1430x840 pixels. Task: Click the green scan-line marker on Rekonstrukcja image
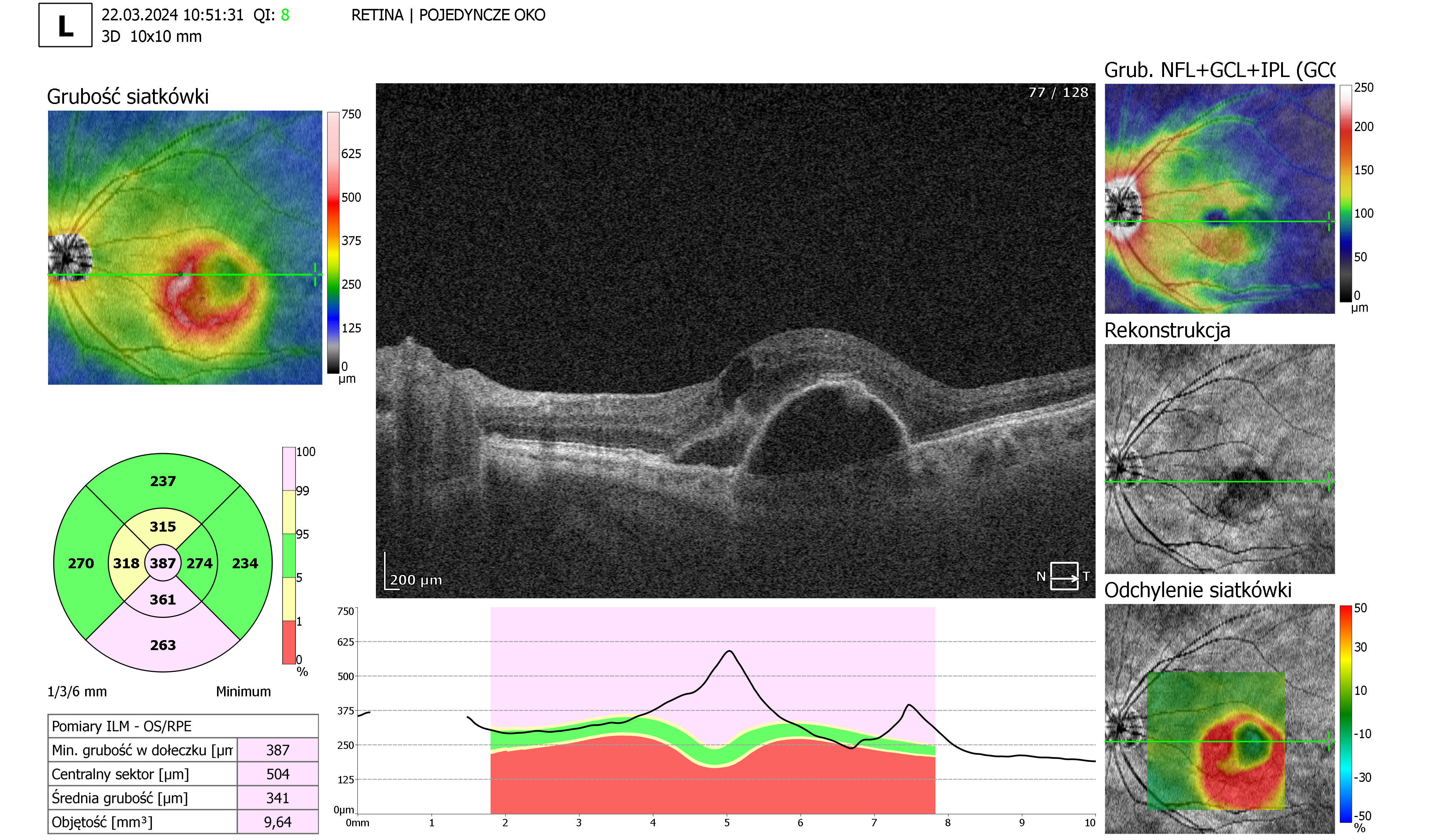coord(1329,482)
